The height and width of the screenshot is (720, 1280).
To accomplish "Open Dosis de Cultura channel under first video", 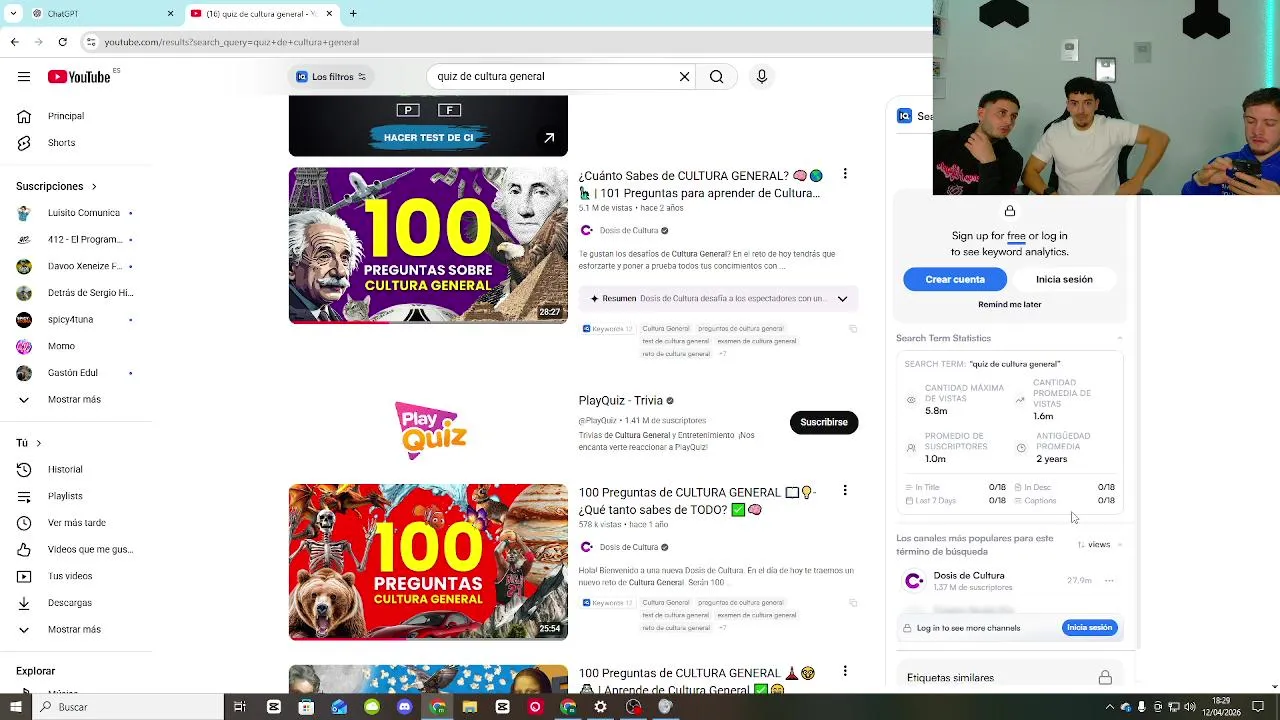I will coord(629,231).
